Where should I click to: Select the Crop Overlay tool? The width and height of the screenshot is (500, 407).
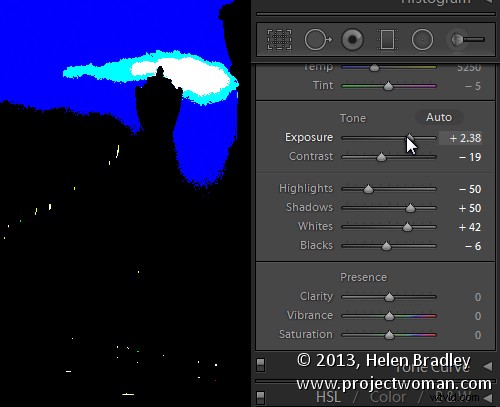(x=279, y=40)
